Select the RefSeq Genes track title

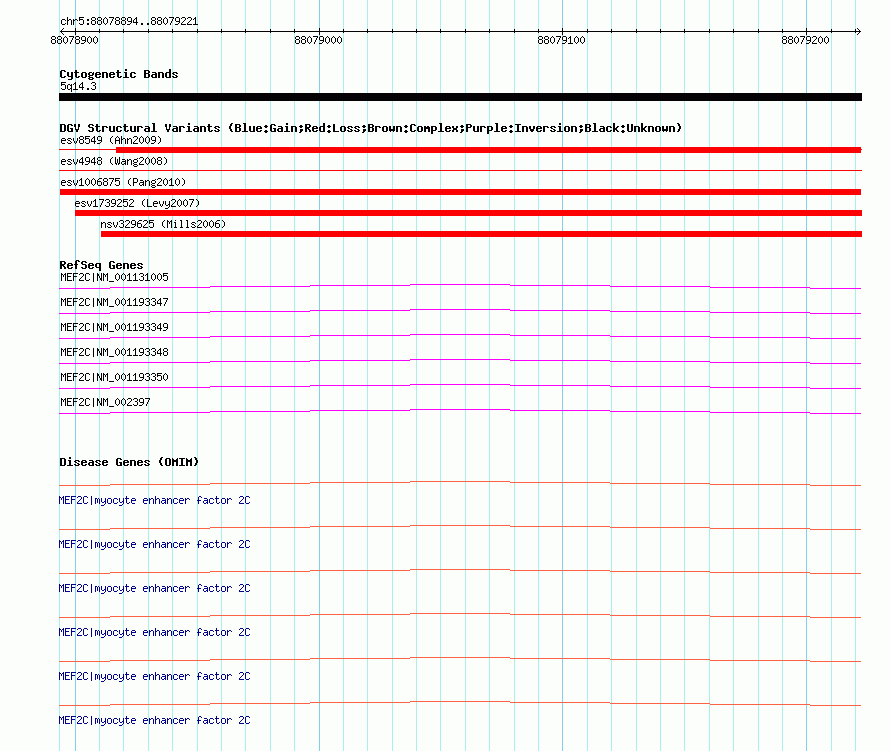click(x=101, y=265)
